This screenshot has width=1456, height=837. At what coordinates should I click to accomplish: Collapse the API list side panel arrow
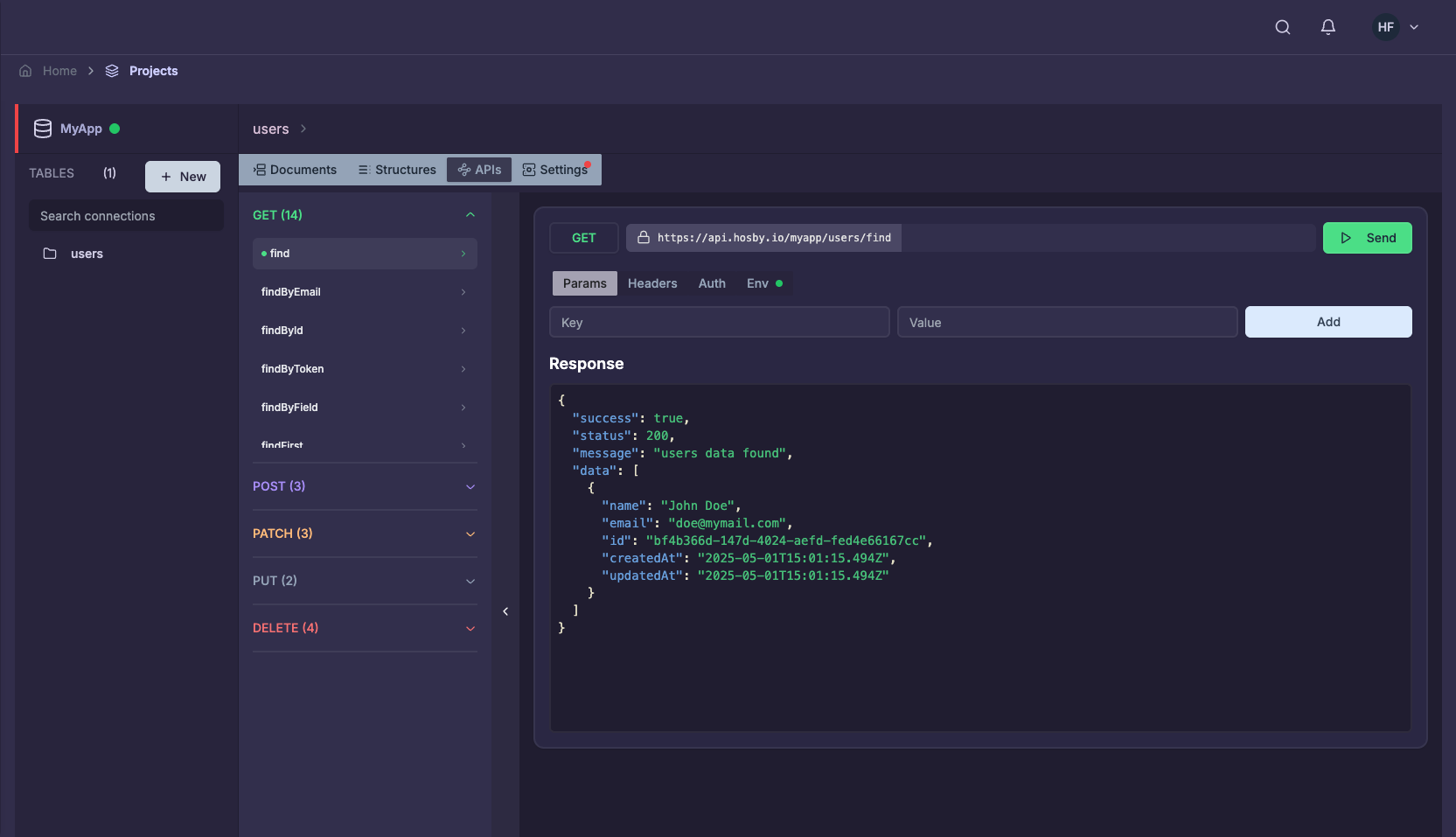(x=505, y=611)
